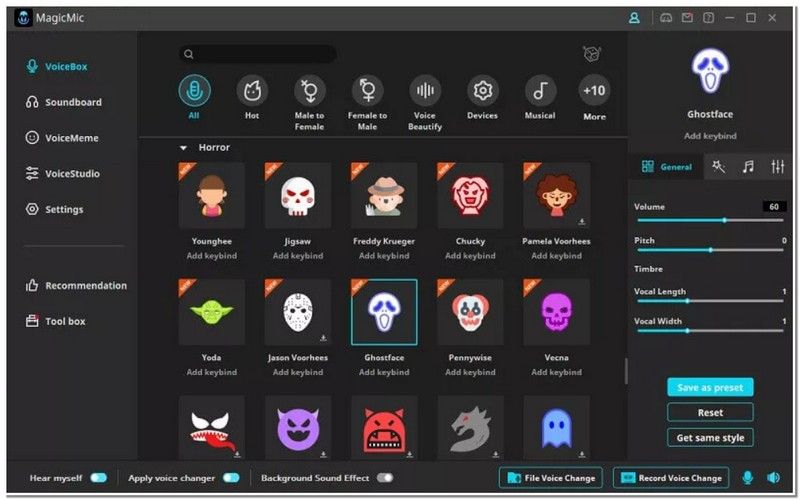Choose the Freddy Krueger voice
The width and height of the screenshot is (800, 500).
[384, 195]
